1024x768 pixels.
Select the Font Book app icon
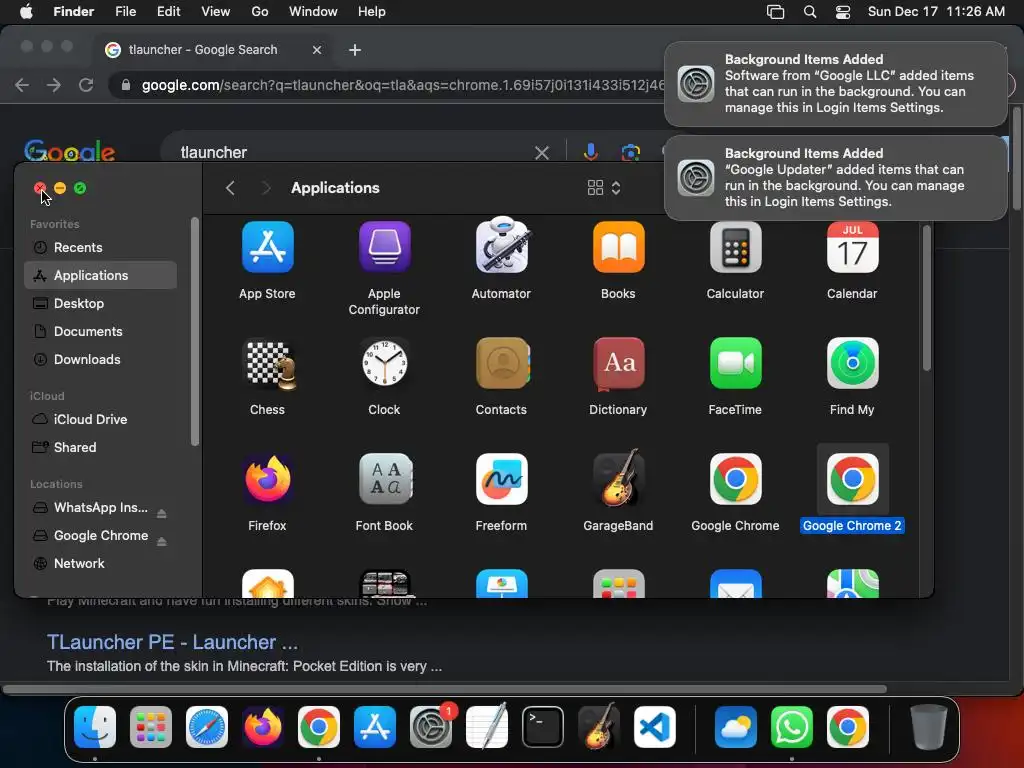pos(384,479)
